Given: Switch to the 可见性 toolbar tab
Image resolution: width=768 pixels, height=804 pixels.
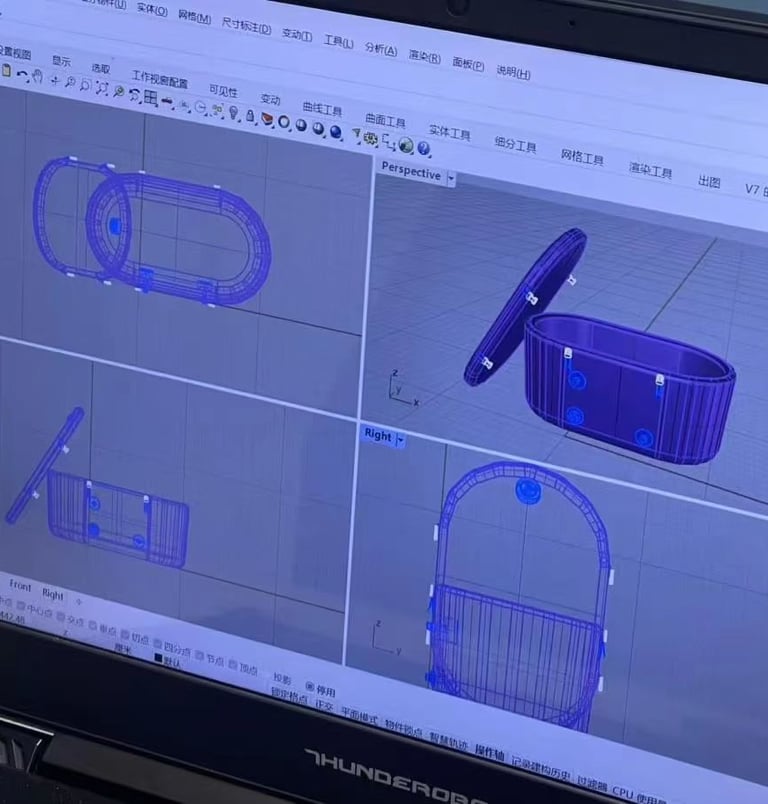Looking at the screenshot, I should pos(224,91).
